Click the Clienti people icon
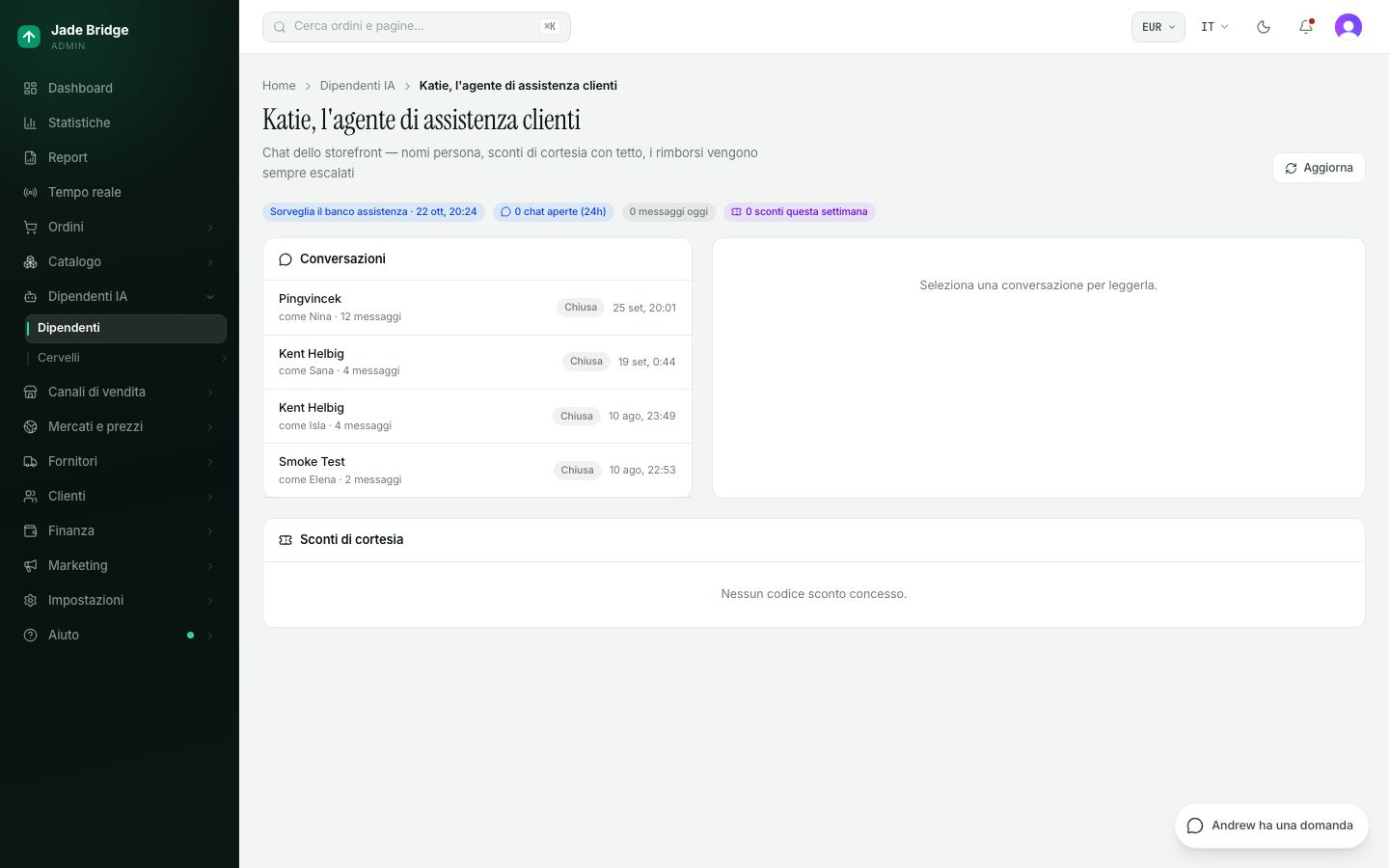Viewport: 1389px width, 868px height. tap(30, 497)
